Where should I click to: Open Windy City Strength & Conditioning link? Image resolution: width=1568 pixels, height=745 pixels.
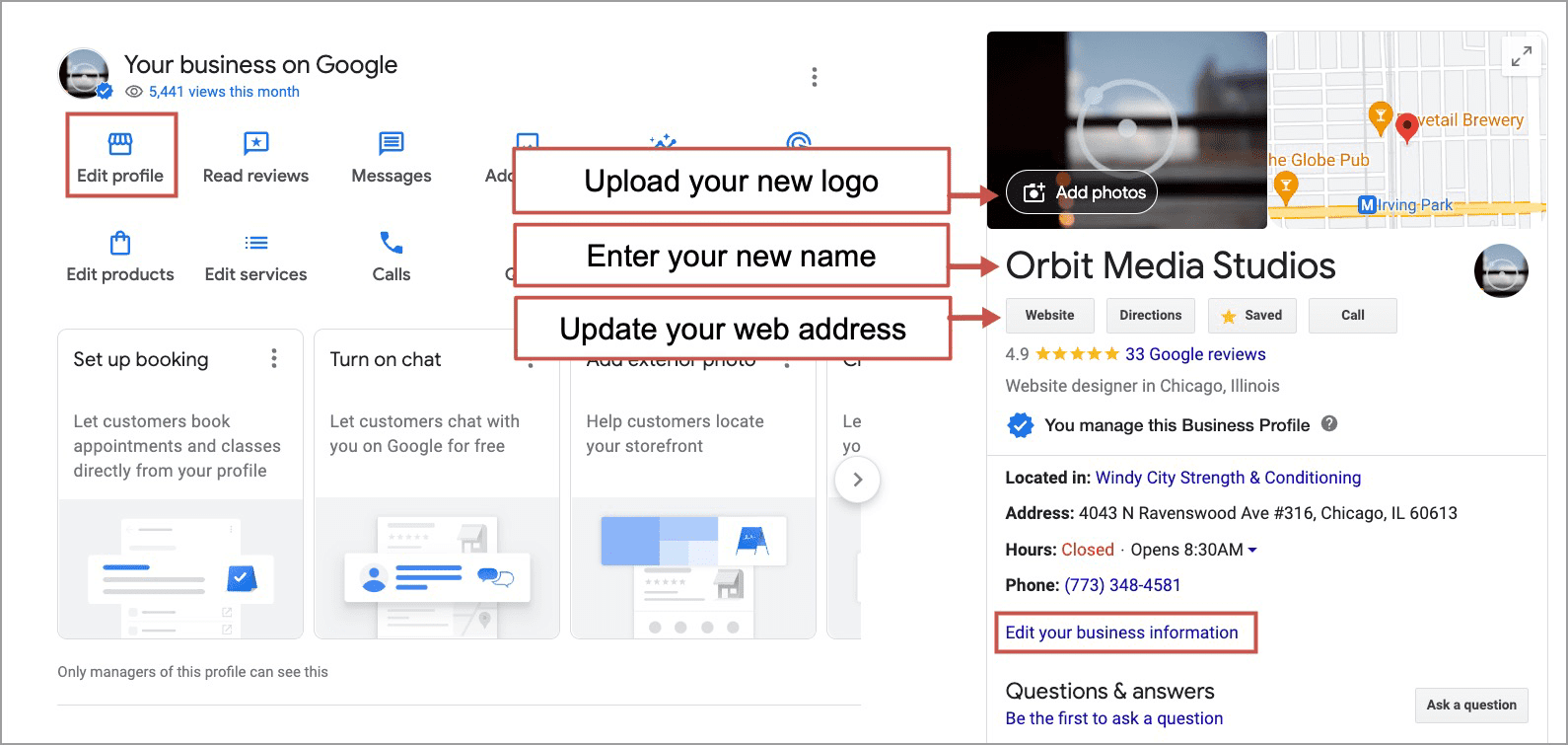pyautogui.click(x=1228, y=478)
